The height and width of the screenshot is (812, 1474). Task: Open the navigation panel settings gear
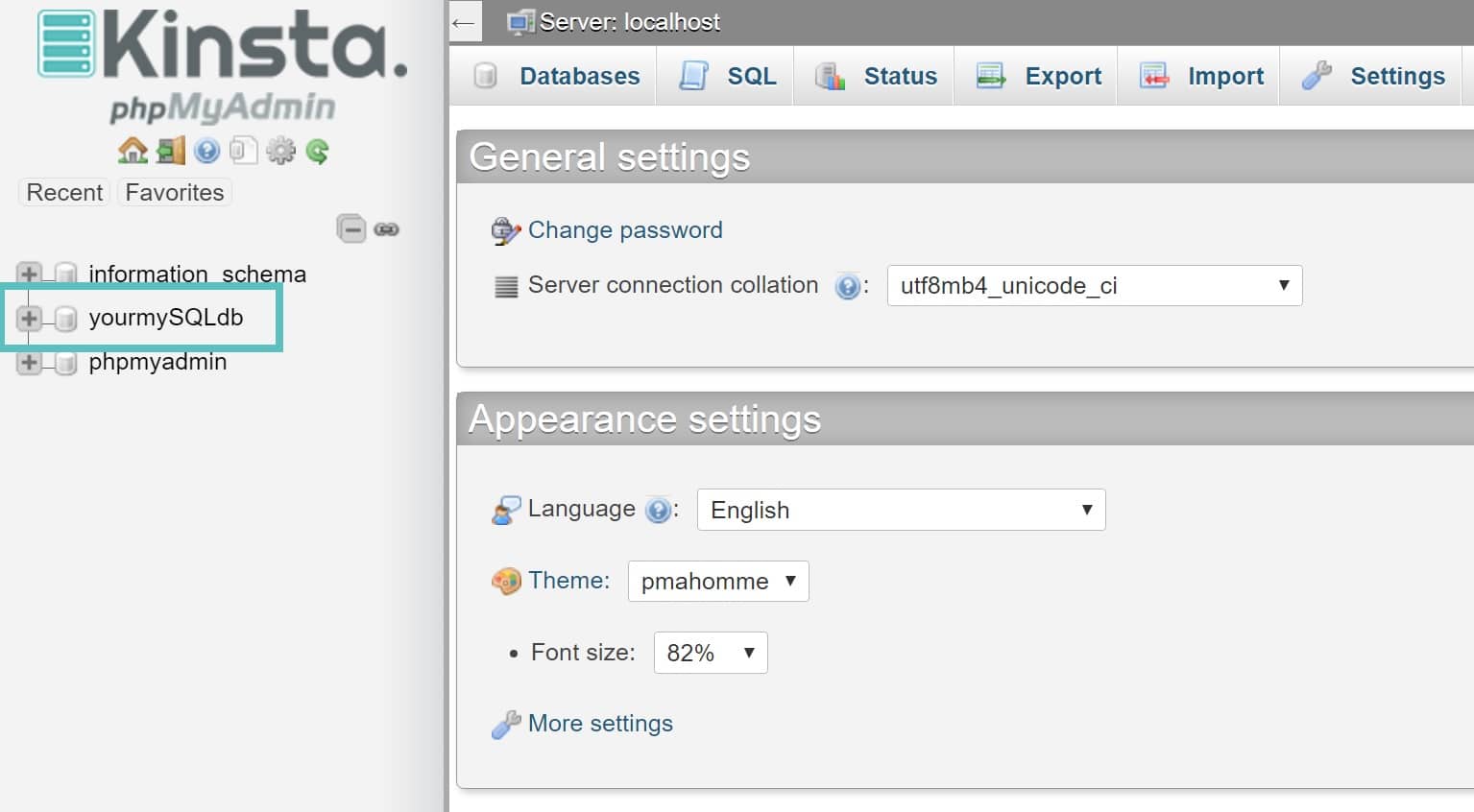pyautogui.click(x=280, y=151)
